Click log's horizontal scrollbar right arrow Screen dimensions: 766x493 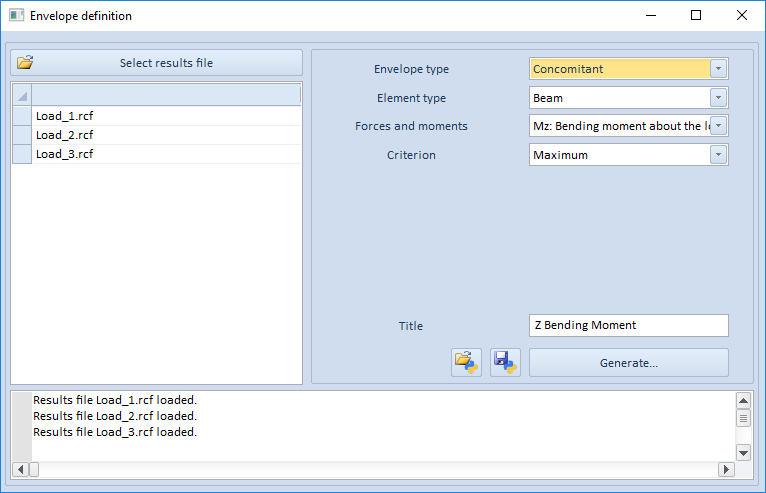tap(726, 469)
